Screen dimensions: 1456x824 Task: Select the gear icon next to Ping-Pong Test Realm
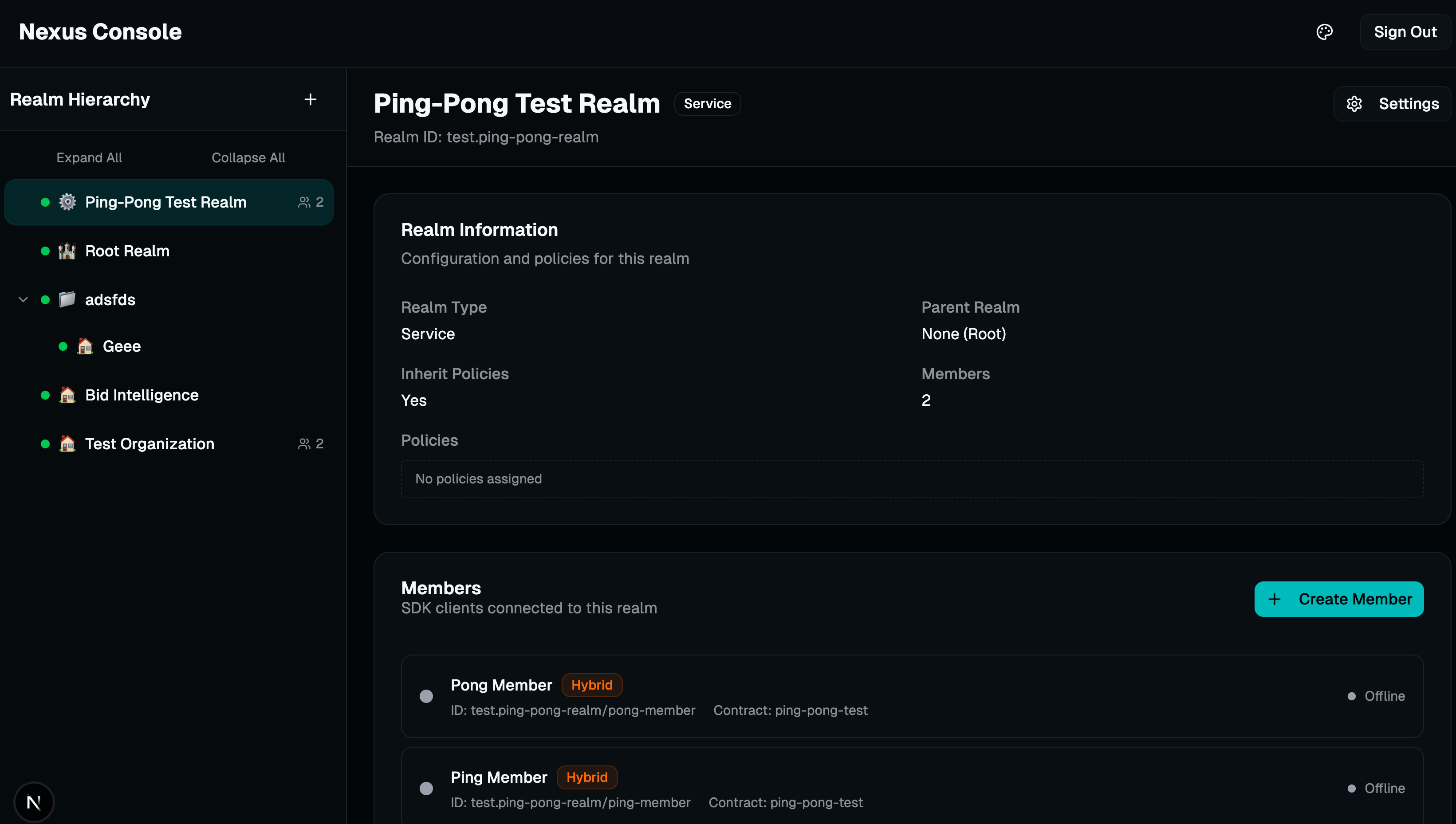click(x=67, y=201)
